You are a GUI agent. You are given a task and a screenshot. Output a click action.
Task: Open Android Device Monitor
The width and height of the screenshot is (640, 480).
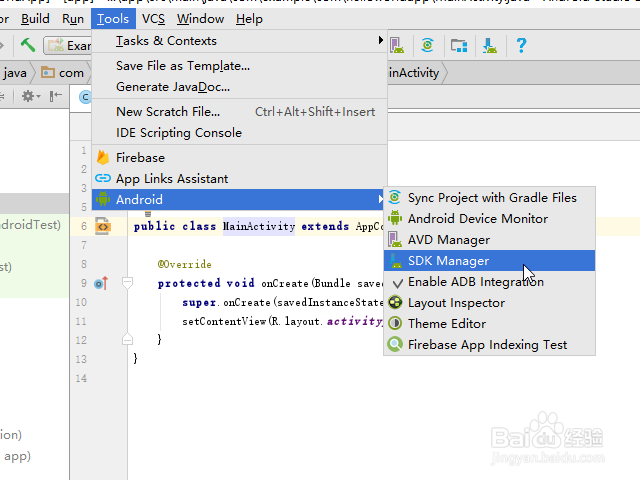click(x=489, y=219)
